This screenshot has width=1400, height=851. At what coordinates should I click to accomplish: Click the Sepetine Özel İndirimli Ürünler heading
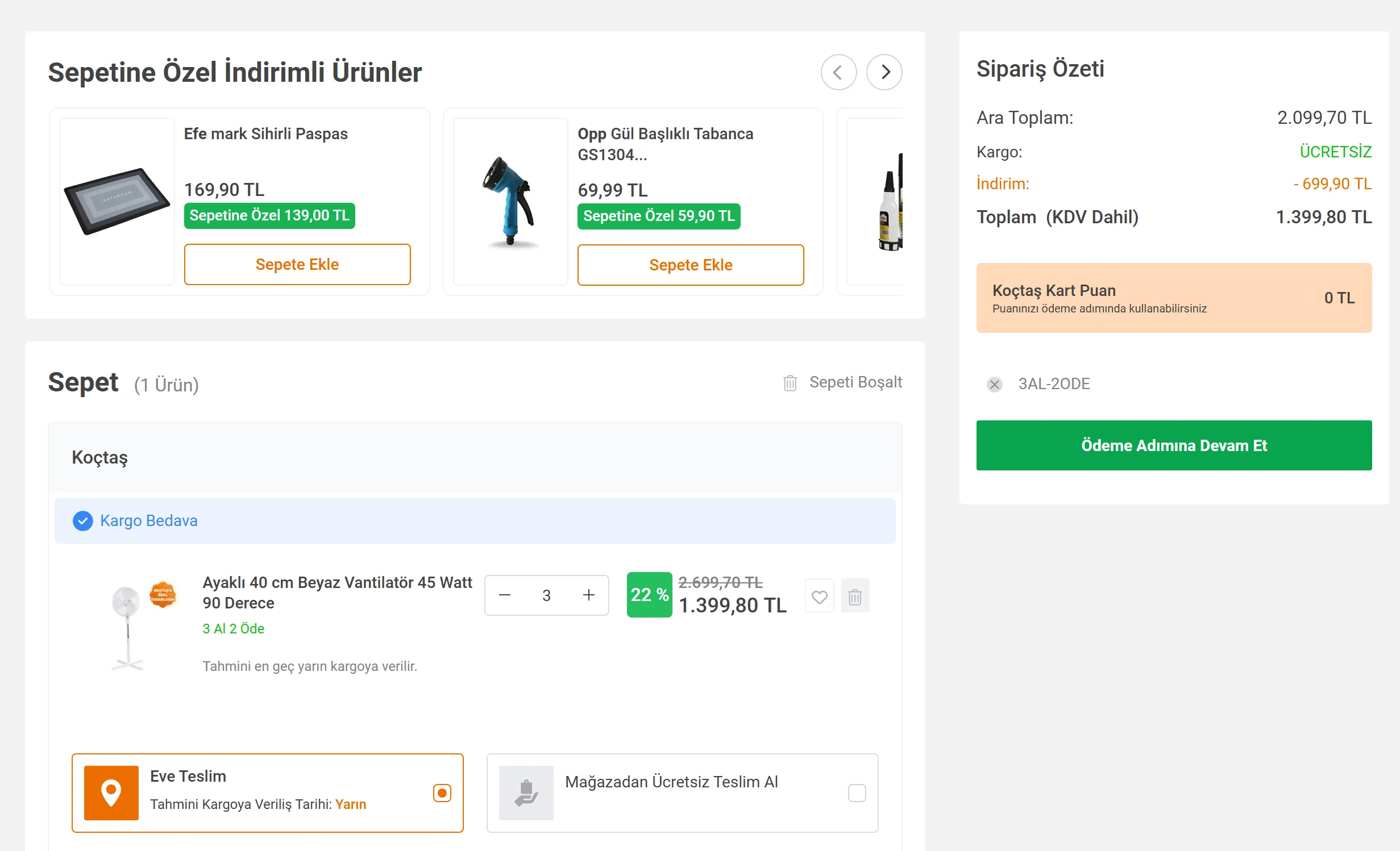[235, 73]
